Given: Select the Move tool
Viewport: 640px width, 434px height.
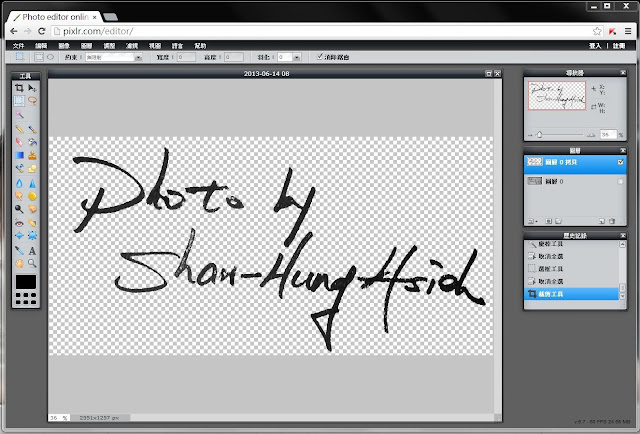Looking at the screenshot, I should pos(32,88).
